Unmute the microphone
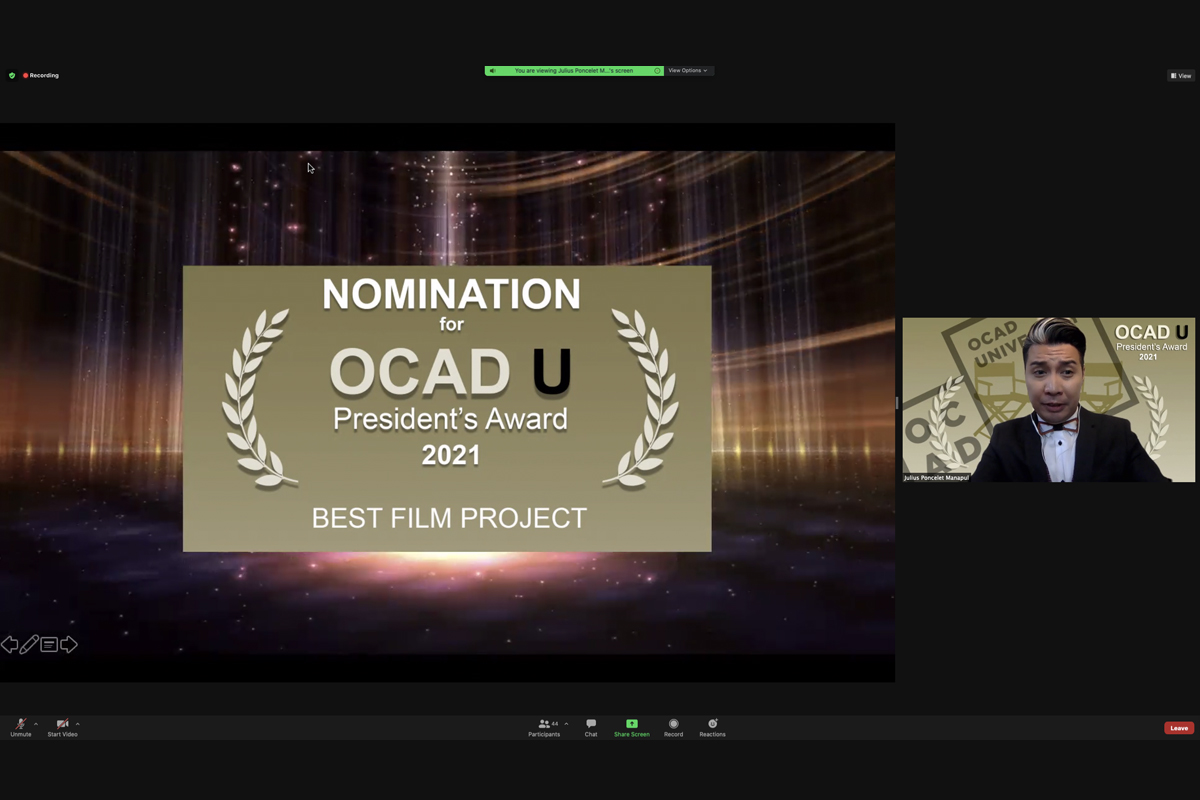This screenshot has width=1200, height=800. [x=21, y=727]
